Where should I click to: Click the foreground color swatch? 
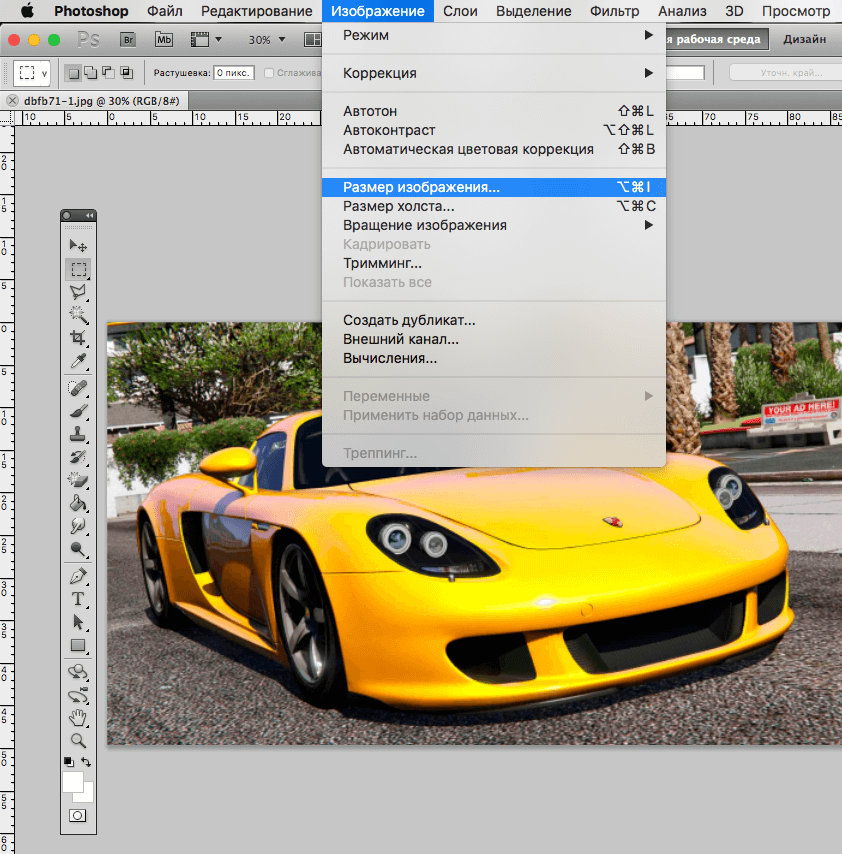[x=73, y=781]
